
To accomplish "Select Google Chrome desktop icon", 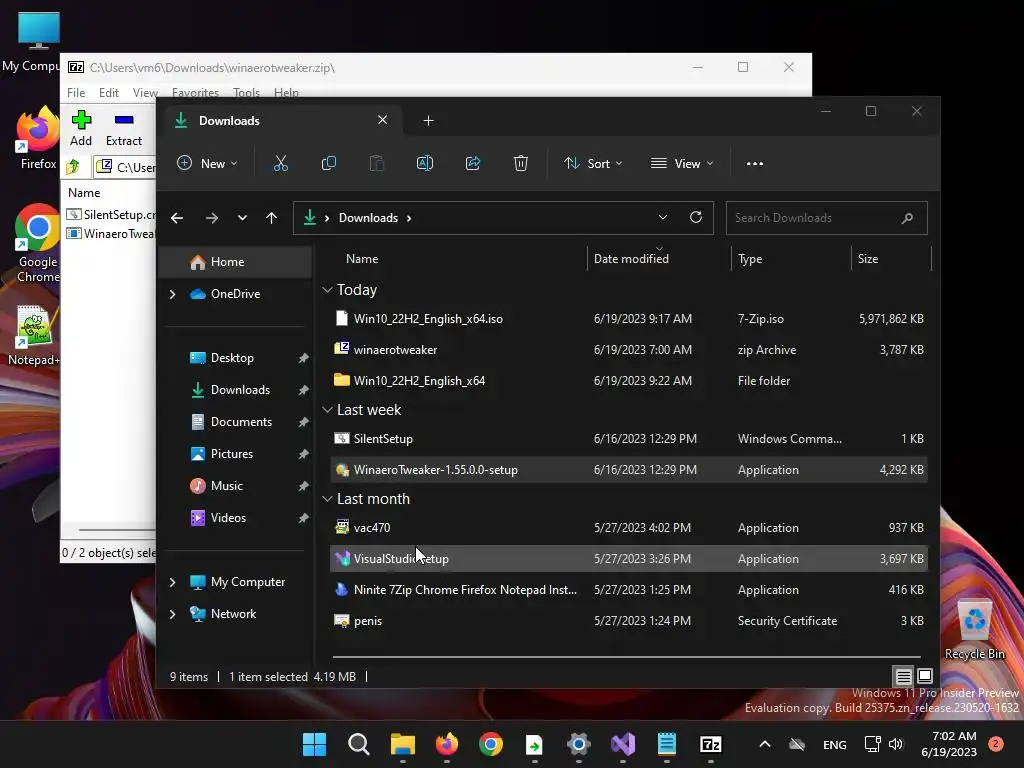I will click(38, 243).
